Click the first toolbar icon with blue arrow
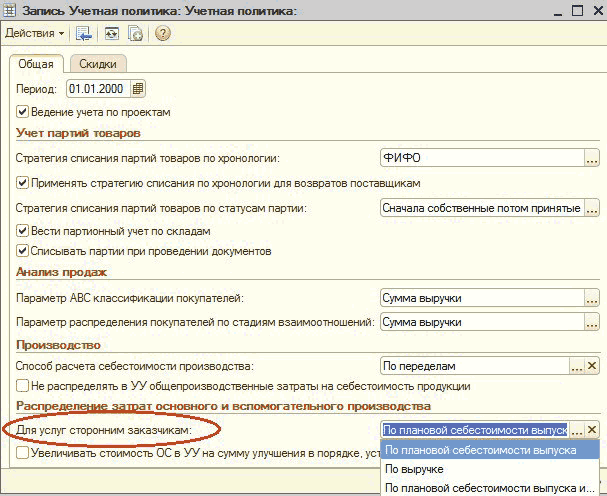This screenshot has height=496, width=607. coord(84,34)
